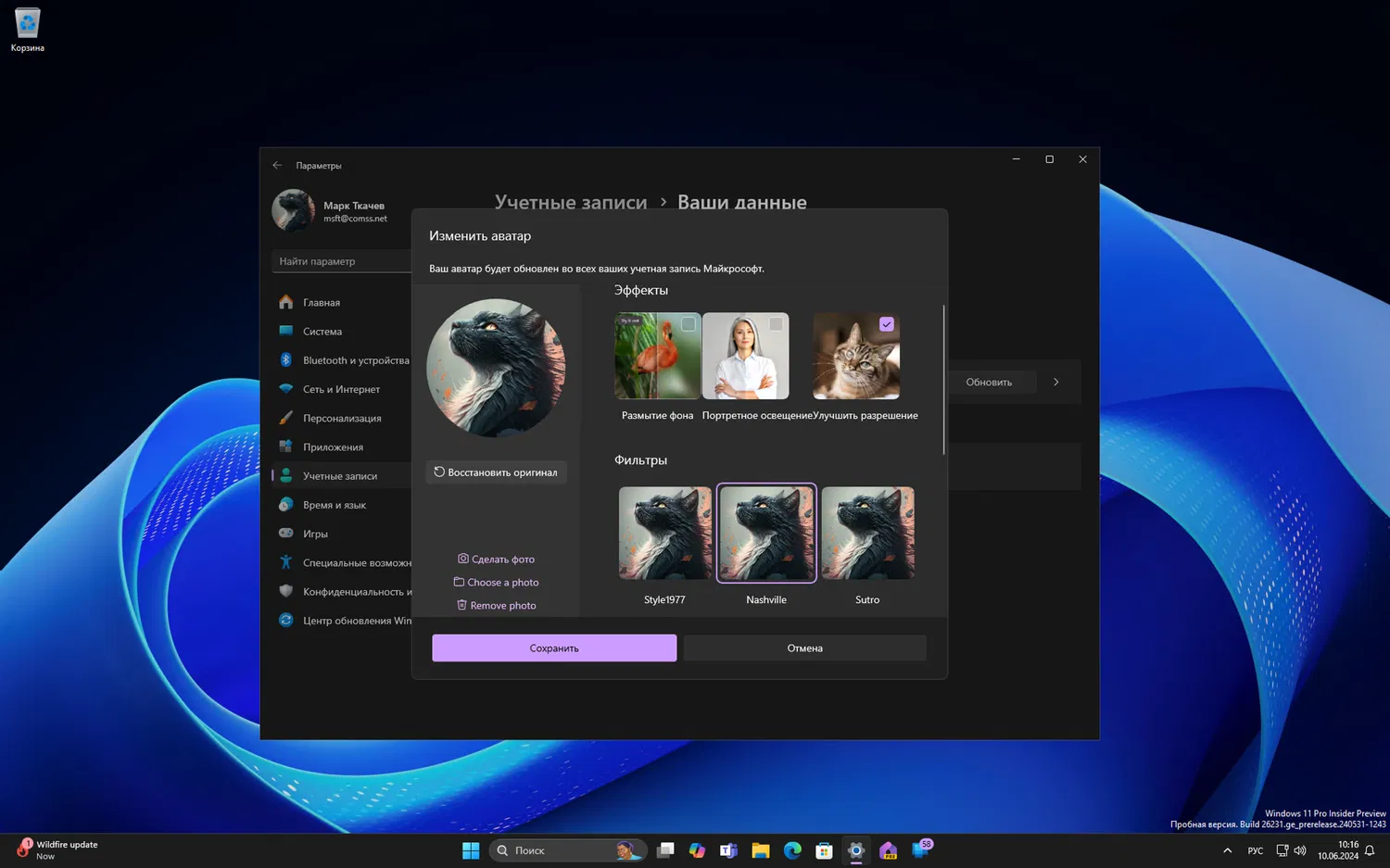Select the Персонализация brush icon
The width and height of the screenshot is (1390, 868).
[285, 418]
